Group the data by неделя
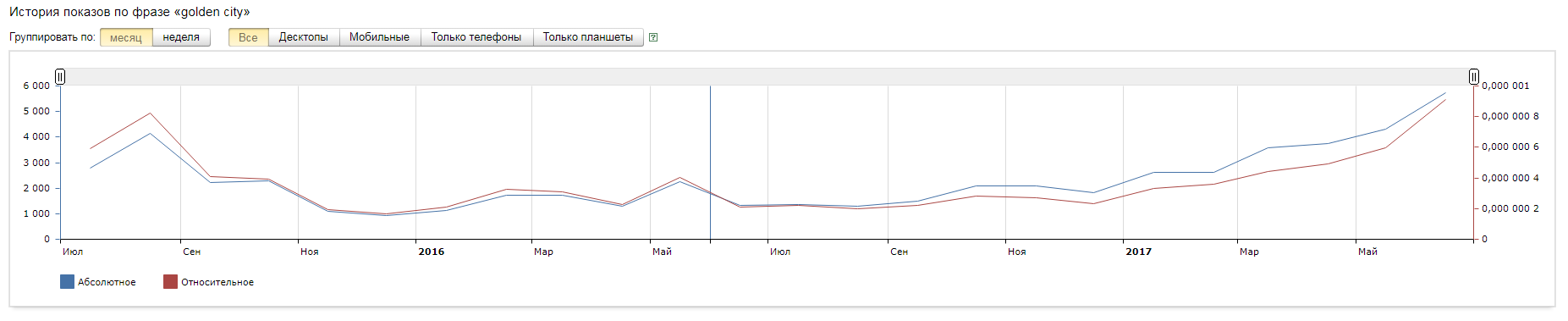The height and width of the screenshot is (321, 1568). click(x=181, y=37)
